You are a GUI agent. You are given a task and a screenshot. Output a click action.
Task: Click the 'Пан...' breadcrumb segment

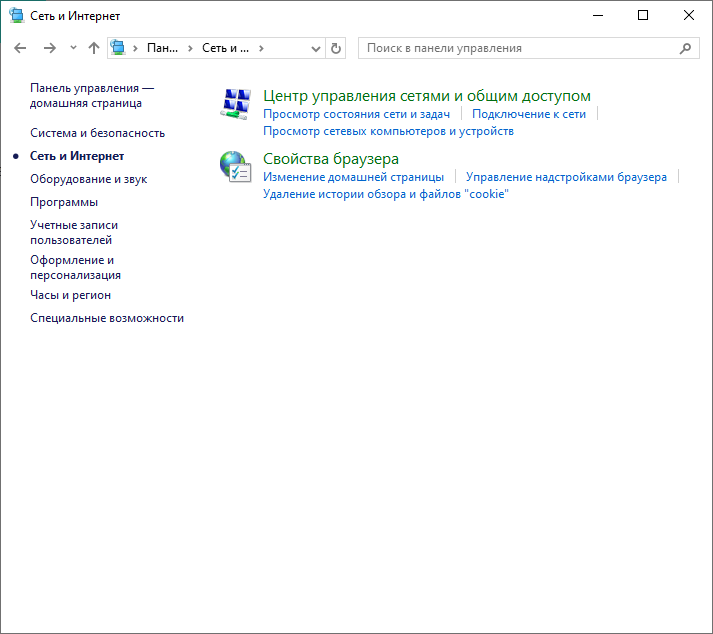coord(162,48)
